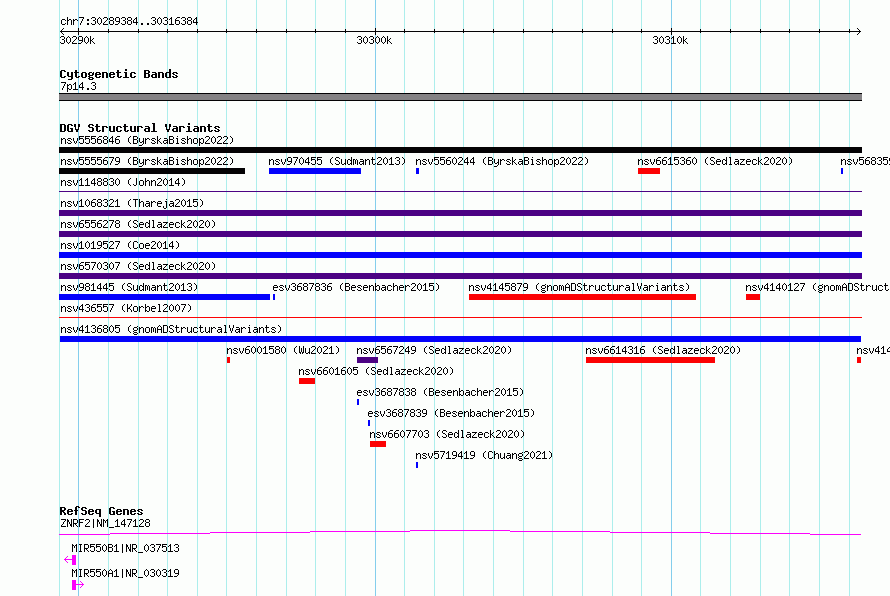
Task: Open the nsv5555679 (ByrskaBishop2022) label
Action: (x=147, y=161)
